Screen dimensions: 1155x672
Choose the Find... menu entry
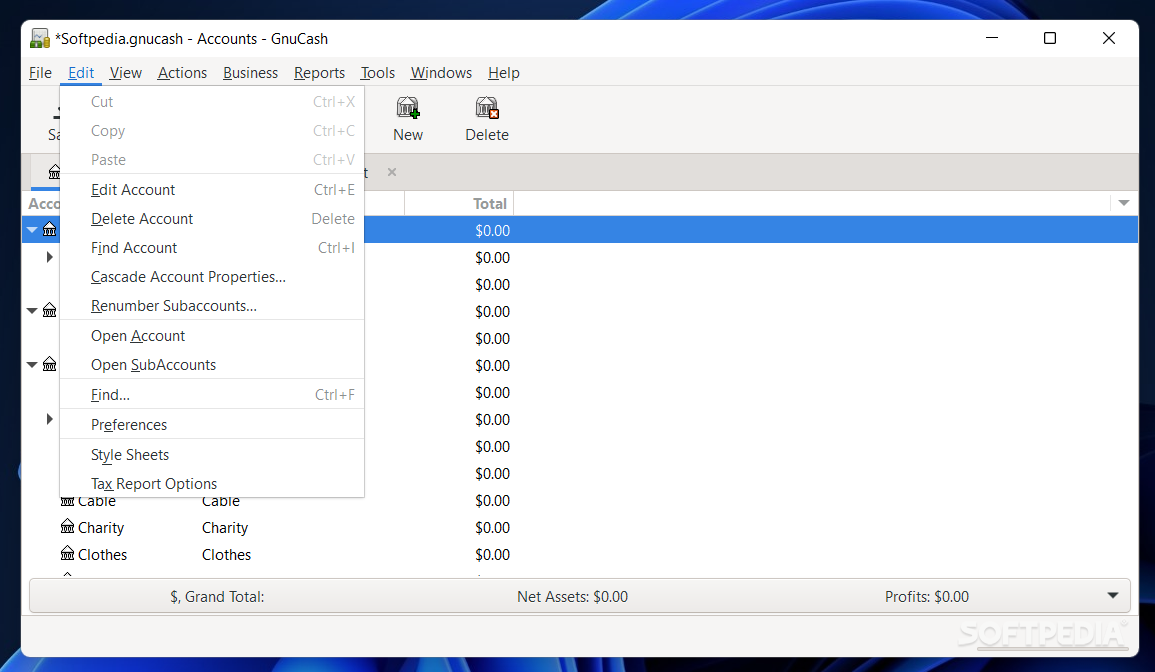click(212, 395)
